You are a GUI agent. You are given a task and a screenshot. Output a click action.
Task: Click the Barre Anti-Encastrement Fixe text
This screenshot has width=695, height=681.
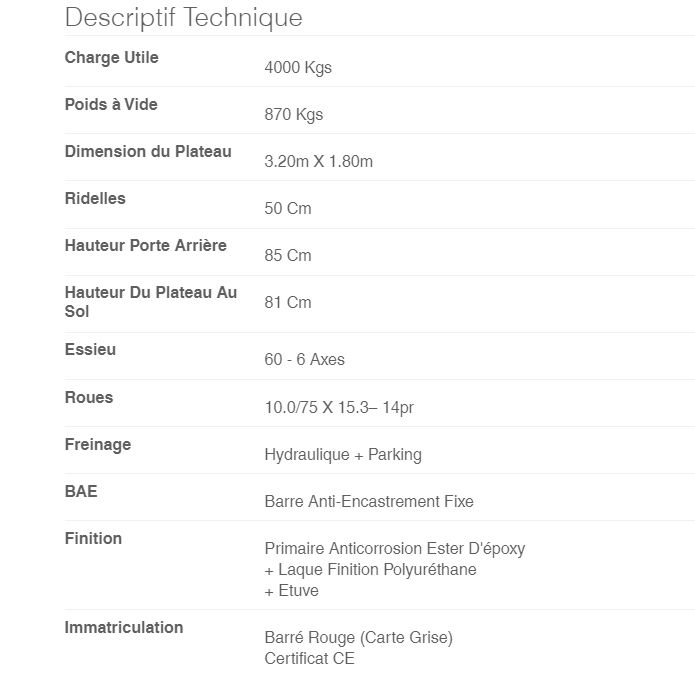[x=368, y=501]
